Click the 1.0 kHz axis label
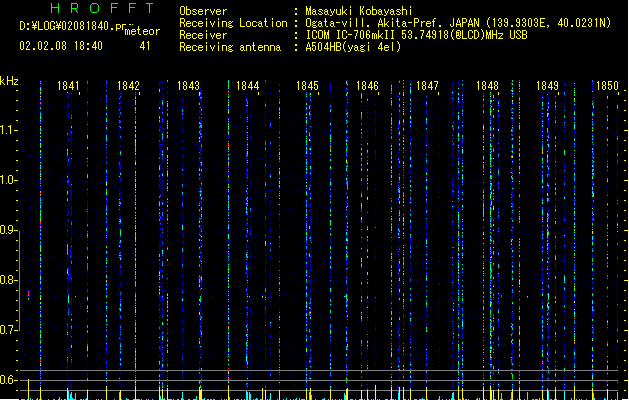The width and height of the screenshot is (629, 400). [7, 180]
